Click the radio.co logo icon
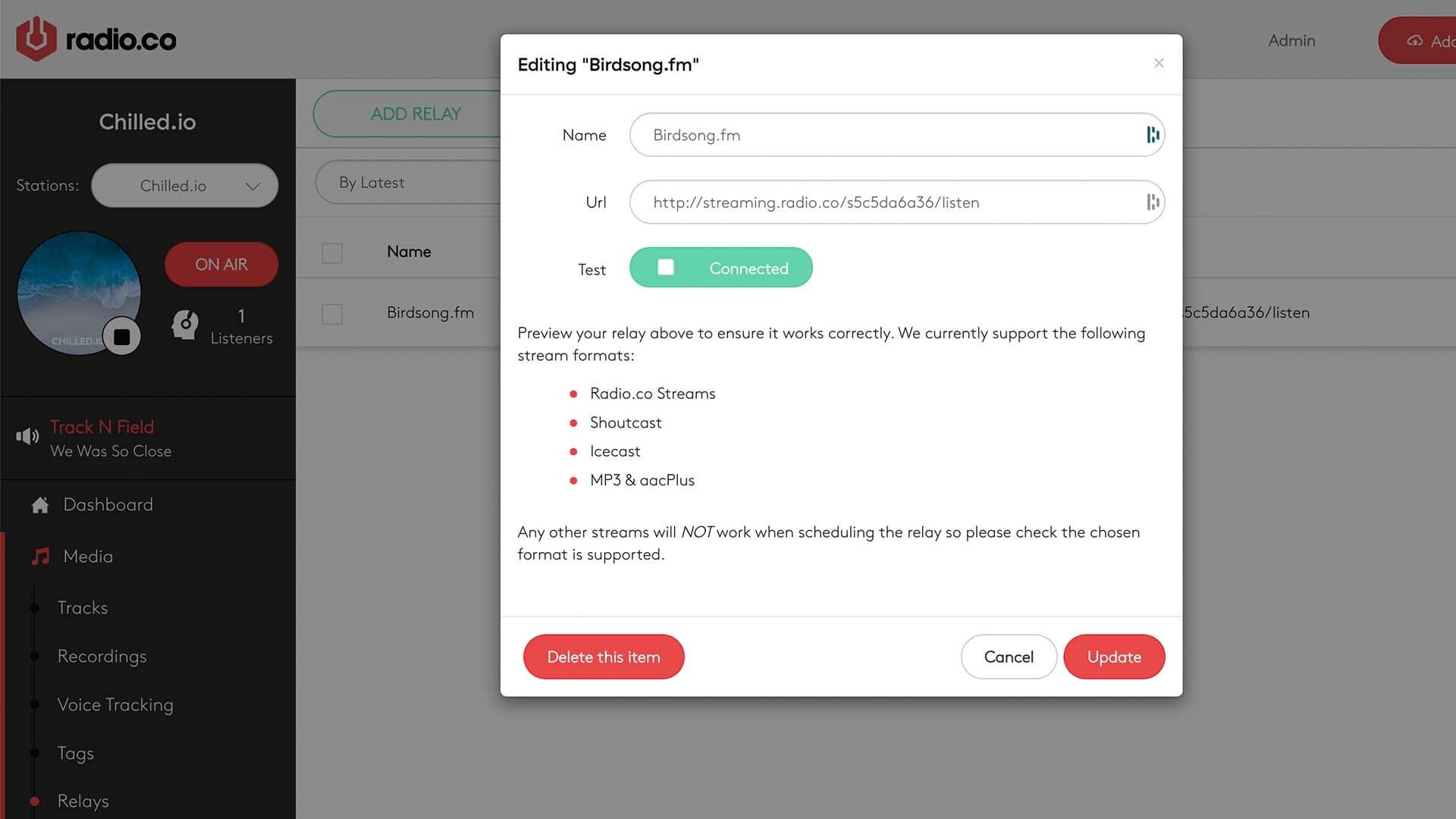Viewport: 1456px width, 819px height. point(36,39)
